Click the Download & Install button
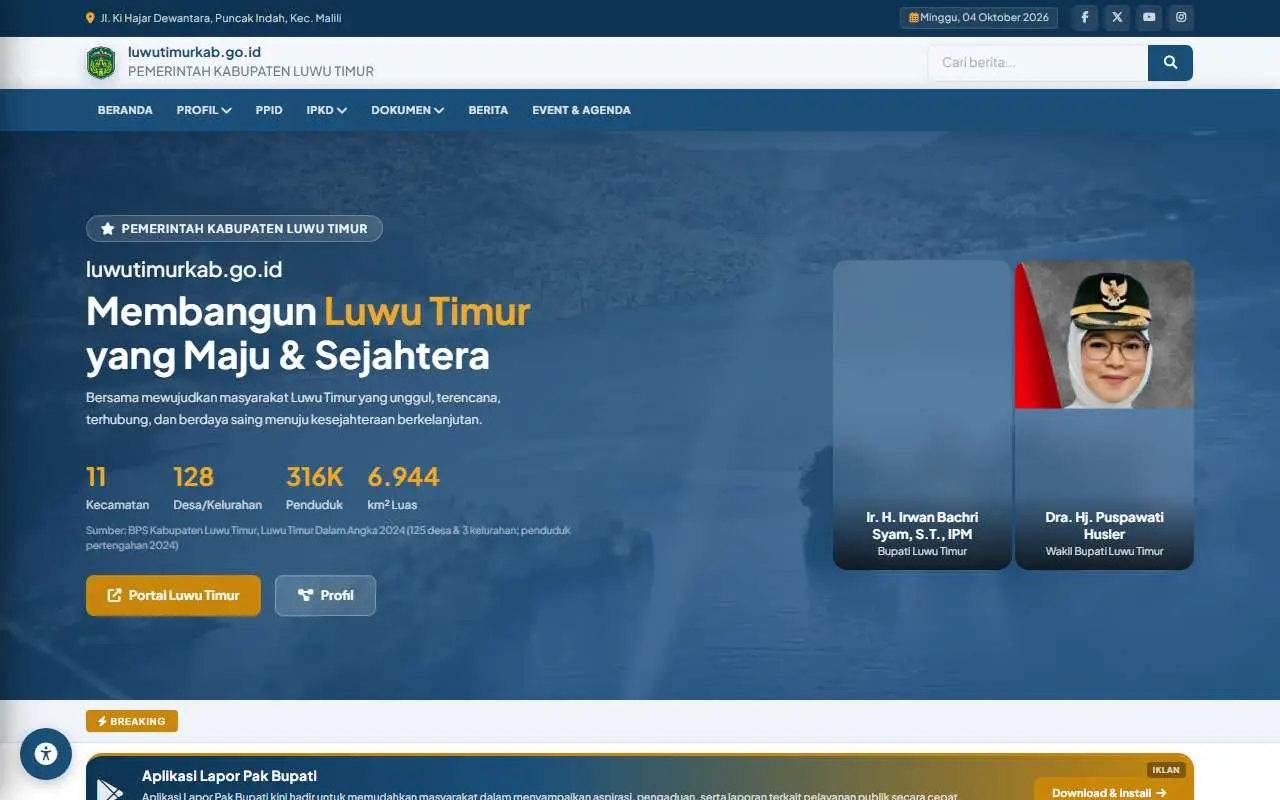 (1109, 792)
